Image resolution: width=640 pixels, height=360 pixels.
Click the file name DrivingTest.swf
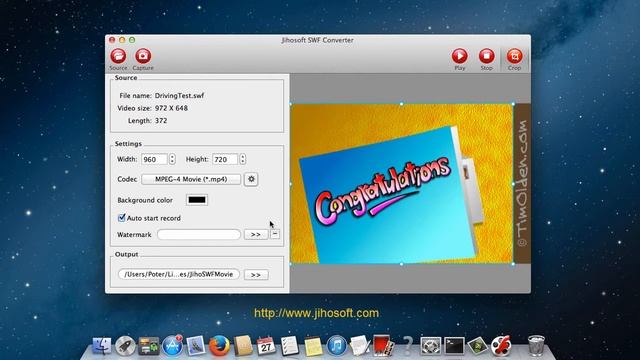pos(179,96)
